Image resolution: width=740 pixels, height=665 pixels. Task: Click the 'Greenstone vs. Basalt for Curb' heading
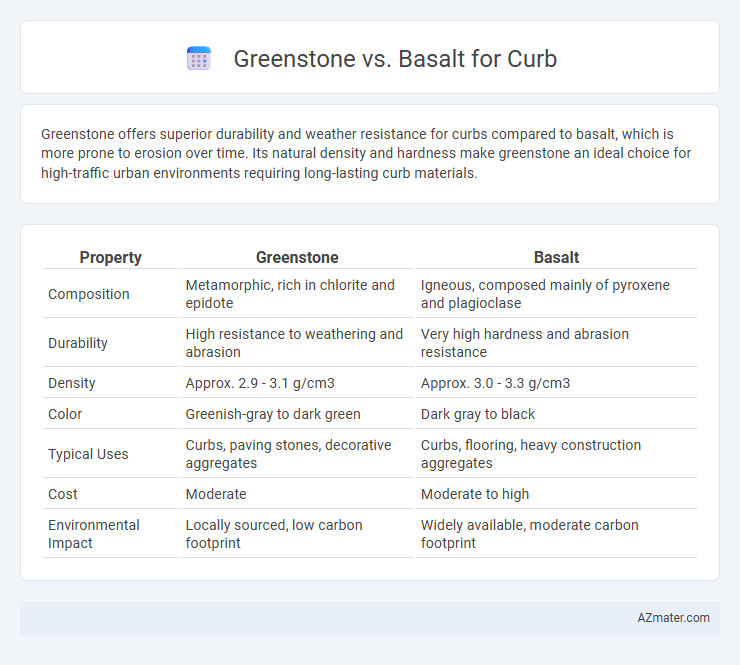pos(395,59)
